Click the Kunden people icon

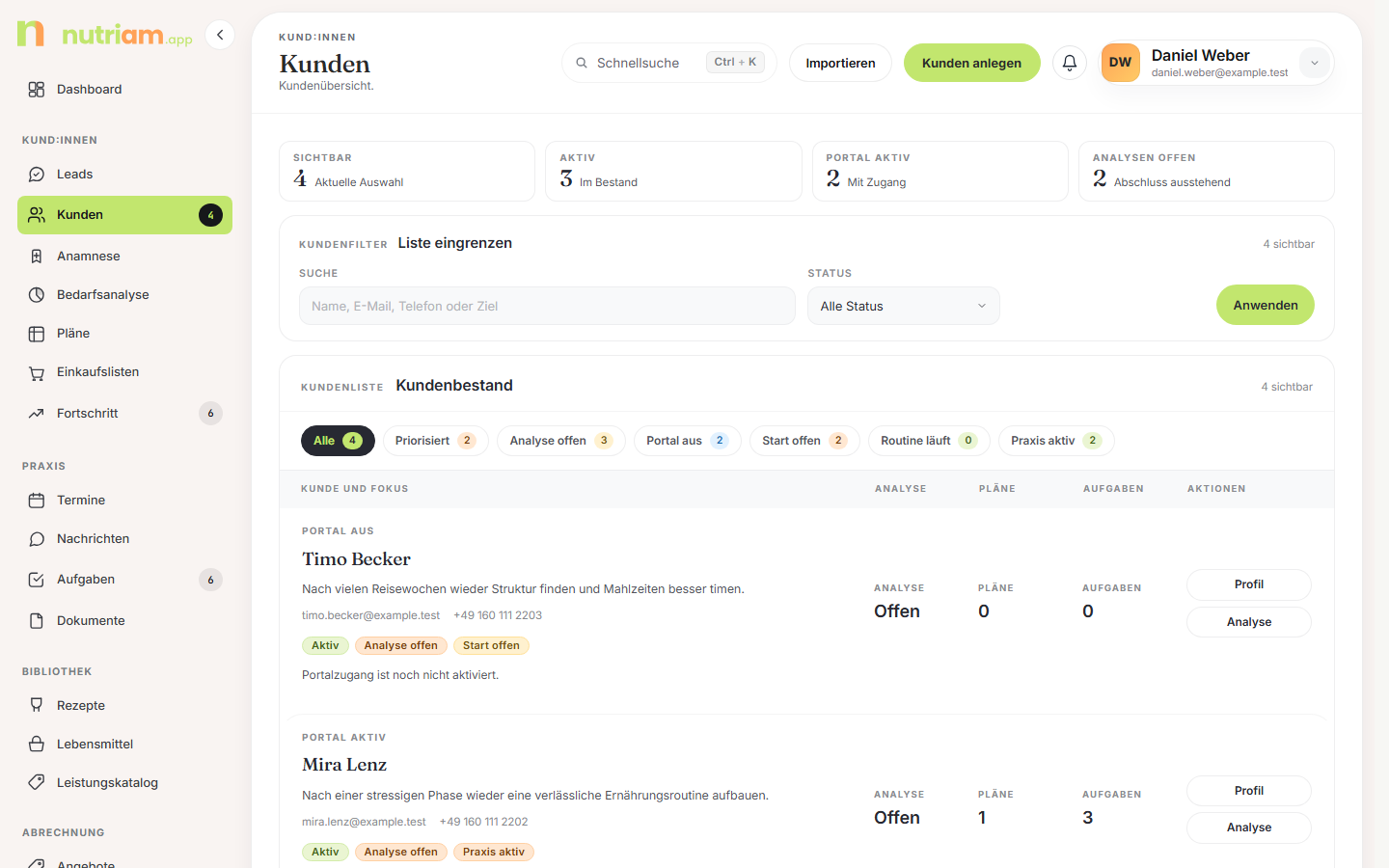[37, 215]
